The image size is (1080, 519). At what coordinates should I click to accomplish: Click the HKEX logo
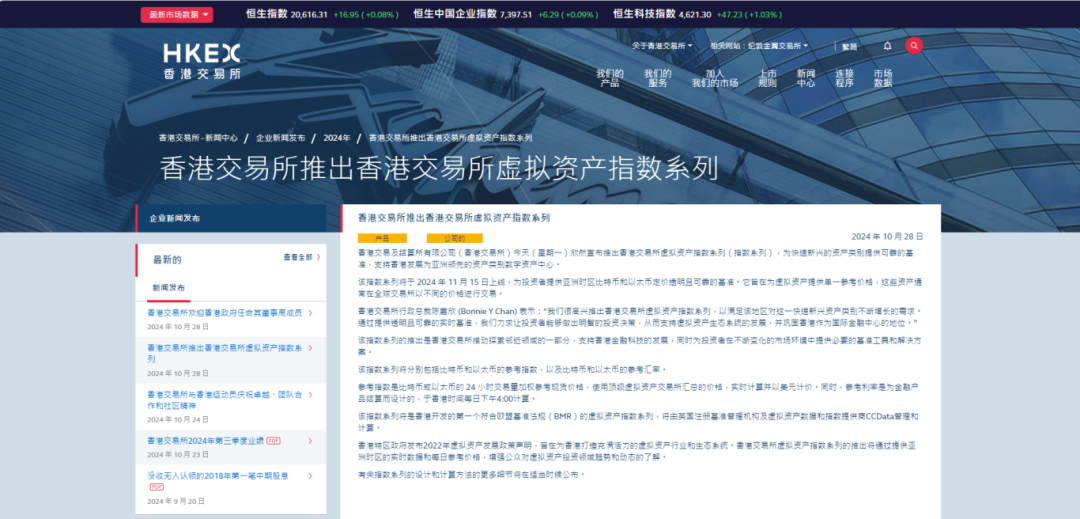click(x=202, y=61)
